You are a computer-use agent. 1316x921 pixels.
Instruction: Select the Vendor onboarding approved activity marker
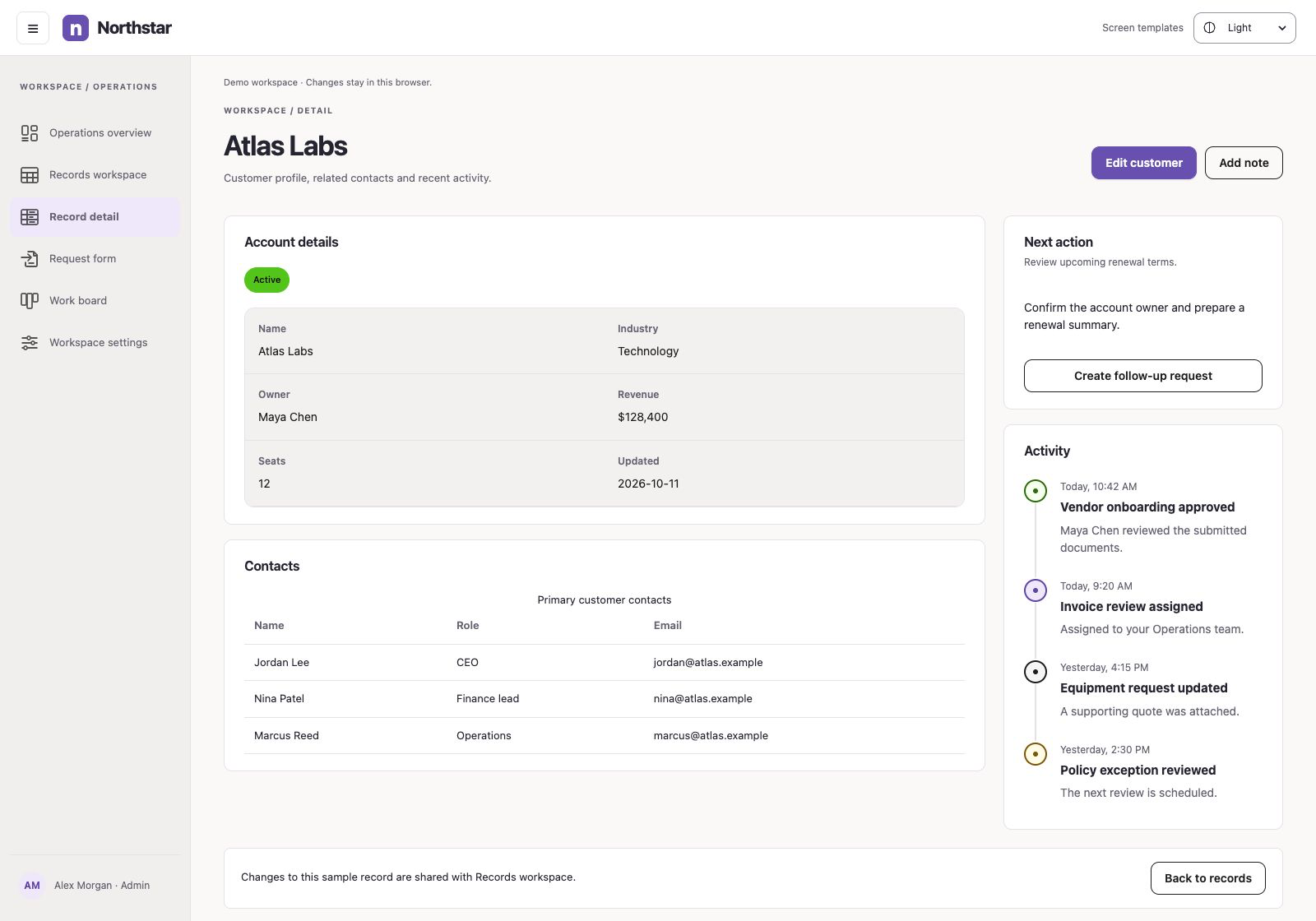1036,491
